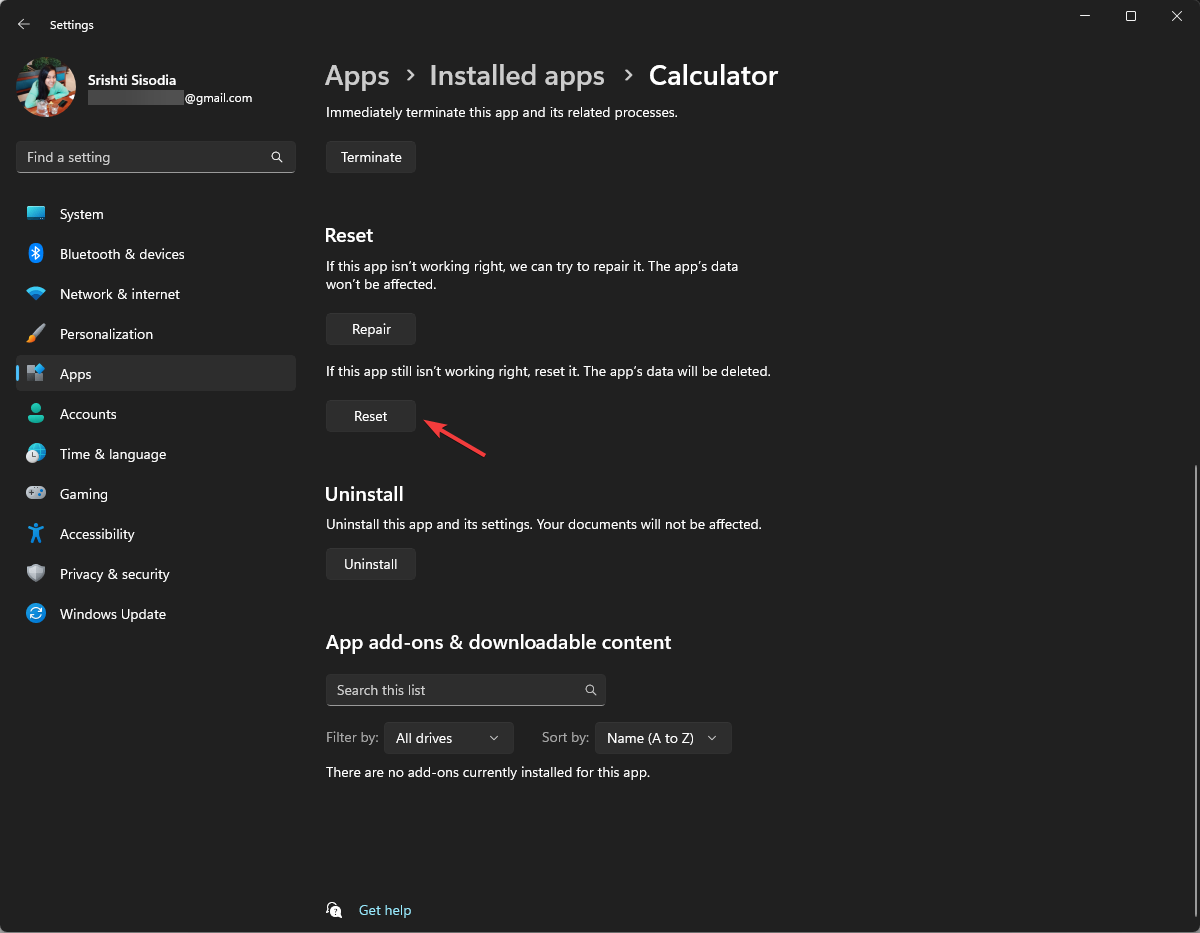Click the Accessibility figure icon
This screenshot has width=1200, height=933.
click(x=36, y=534)
